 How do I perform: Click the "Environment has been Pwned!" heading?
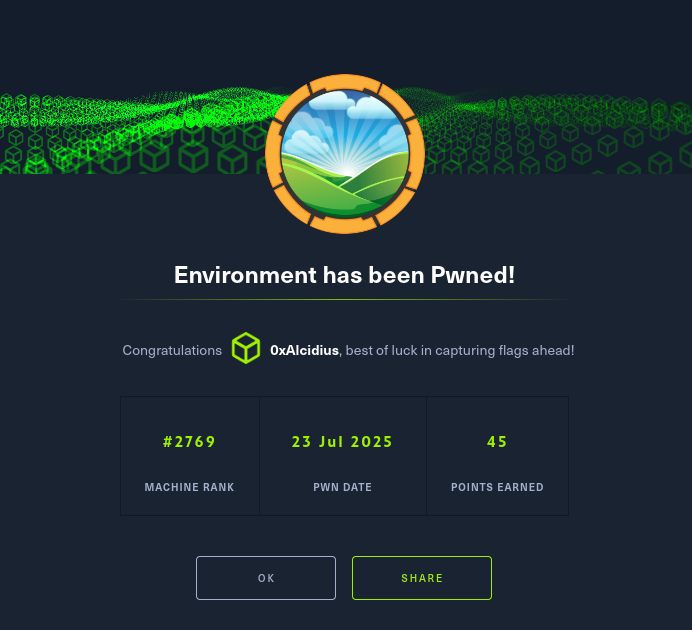point(345,275)
